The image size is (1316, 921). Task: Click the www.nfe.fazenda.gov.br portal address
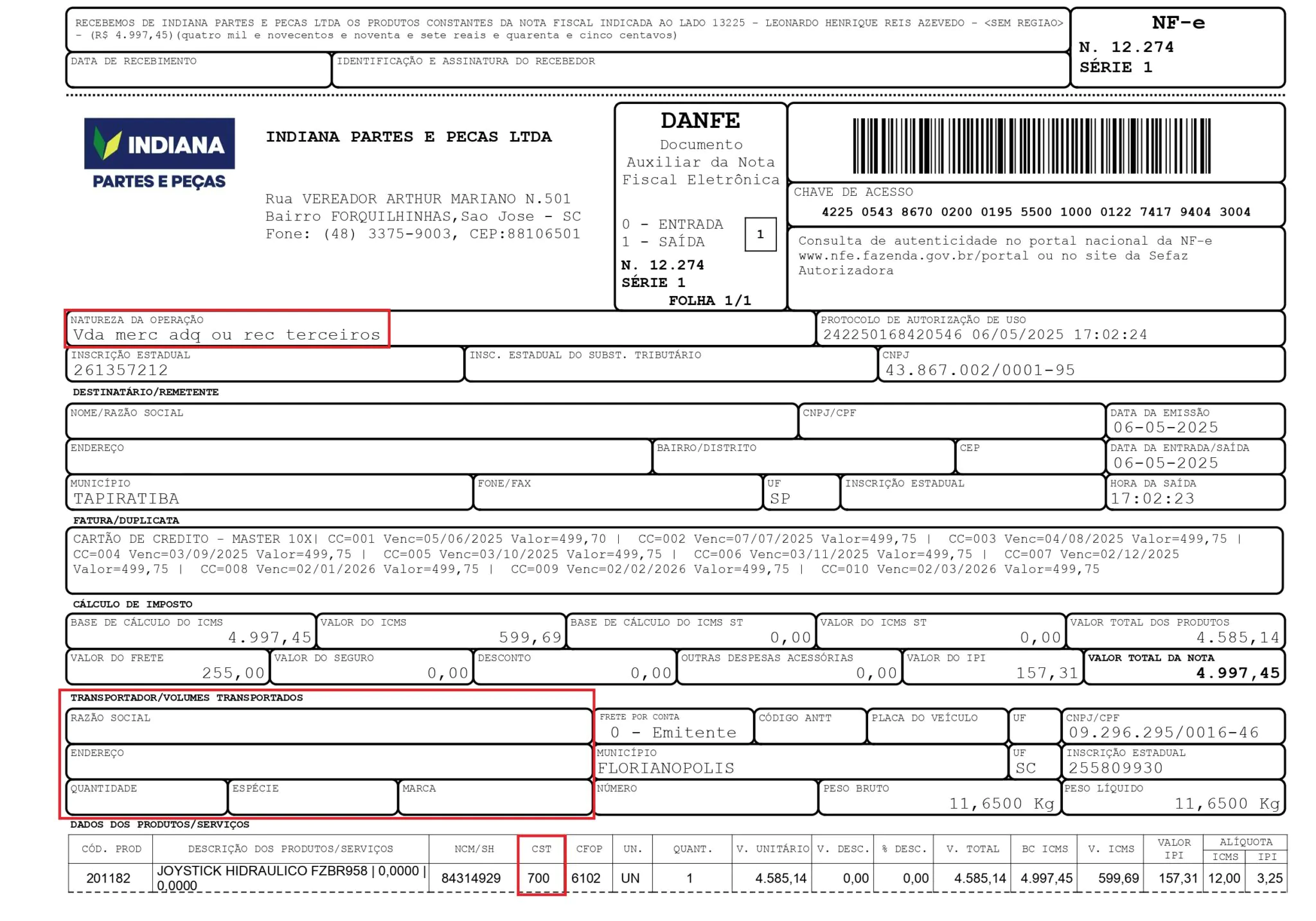(x=912, y=256)
